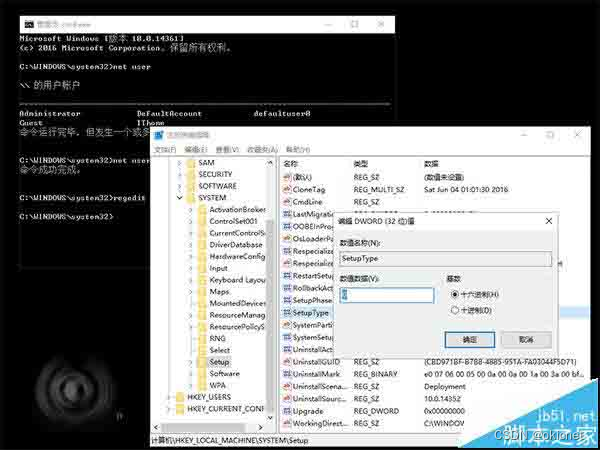Select the ResourceManager key
This screenshot has width=600, height=450.
pyautogui.click(x=237, y=315)
